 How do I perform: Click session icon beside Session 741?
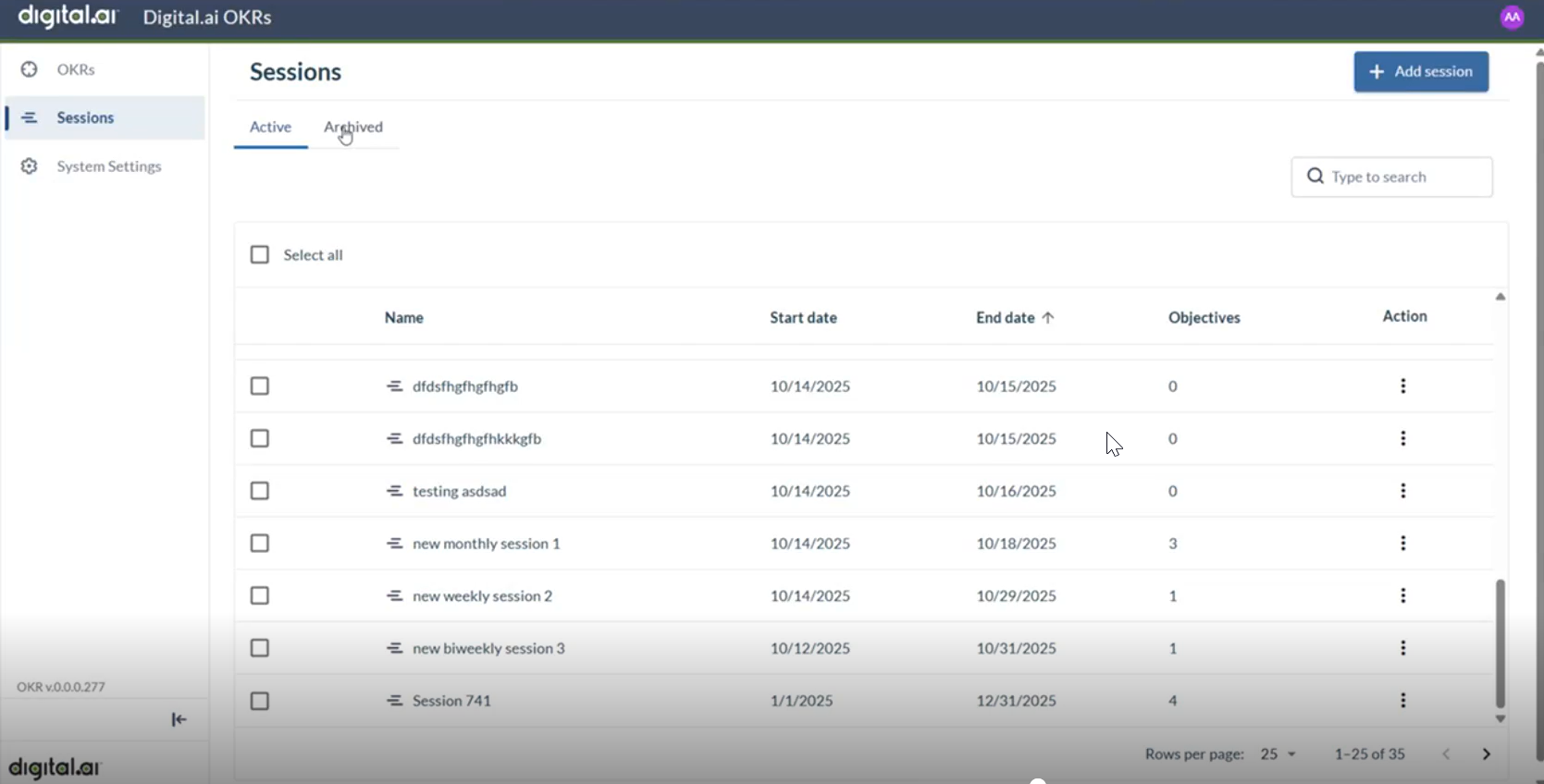394,700
